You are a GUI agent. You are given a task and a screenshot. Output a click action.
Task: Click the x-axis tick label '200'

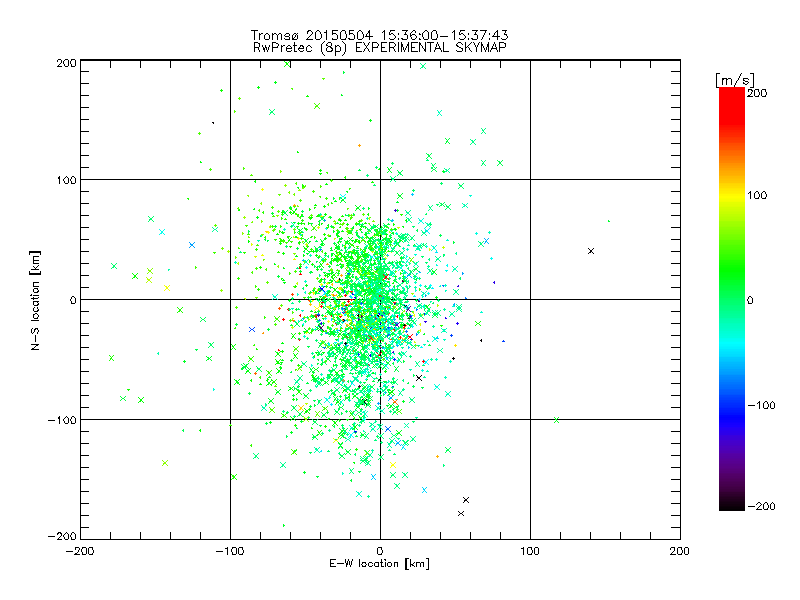(680, 551)
